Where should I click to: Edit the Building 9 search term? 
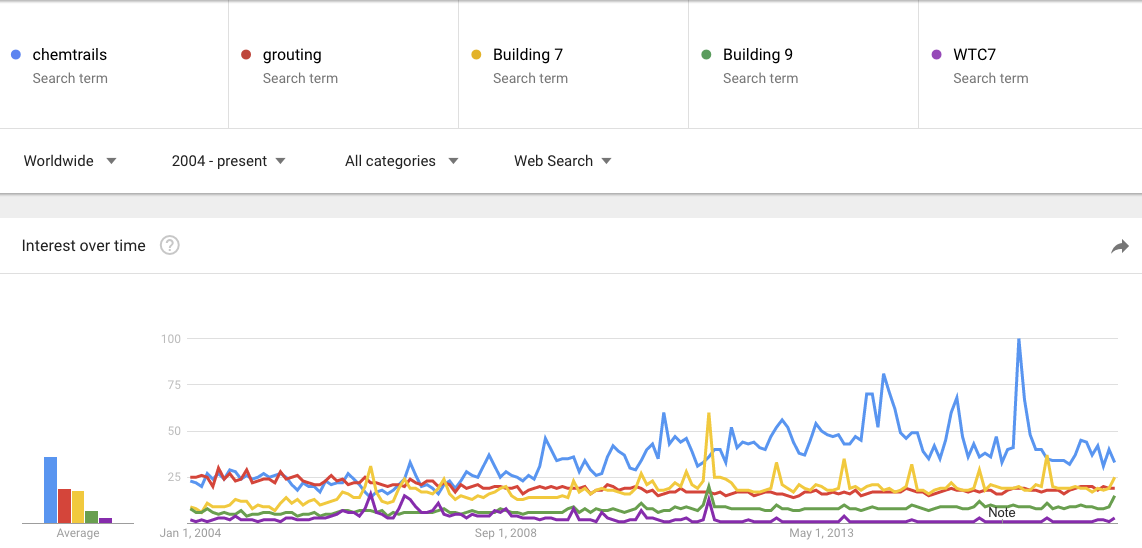758,55
